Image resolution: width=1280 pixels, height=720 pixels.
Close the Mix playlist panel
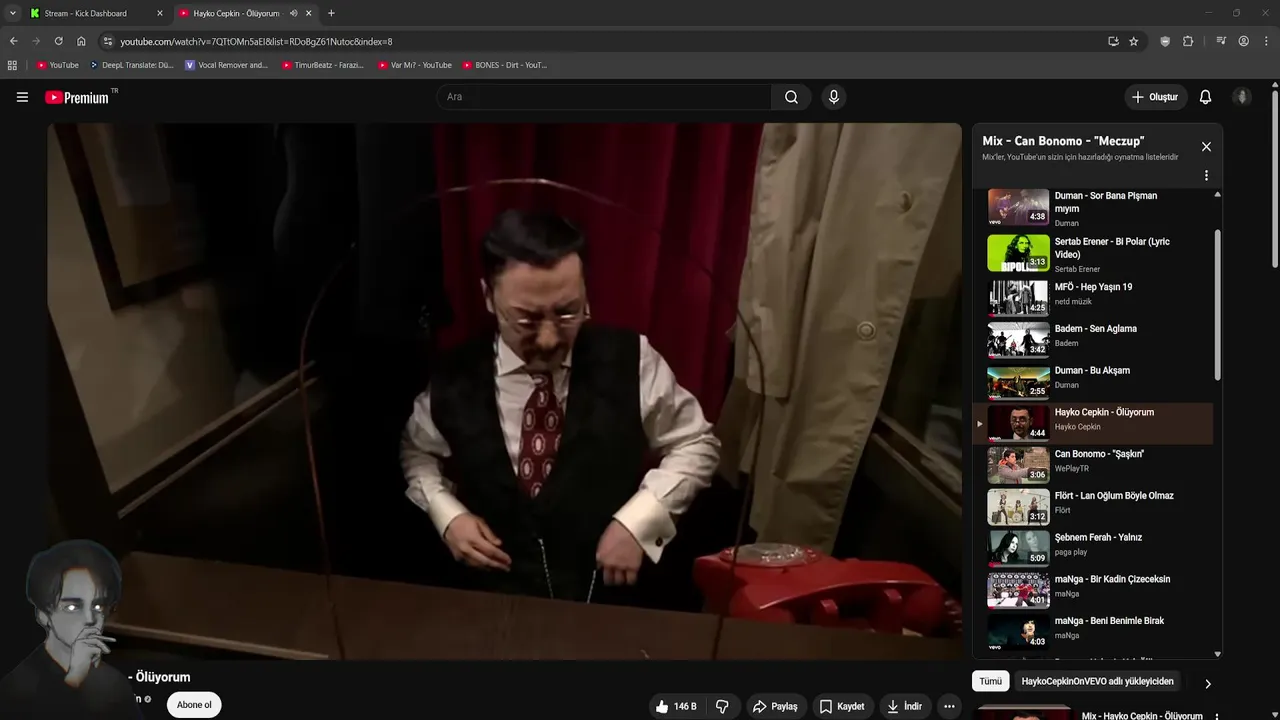pos(1206,147)
